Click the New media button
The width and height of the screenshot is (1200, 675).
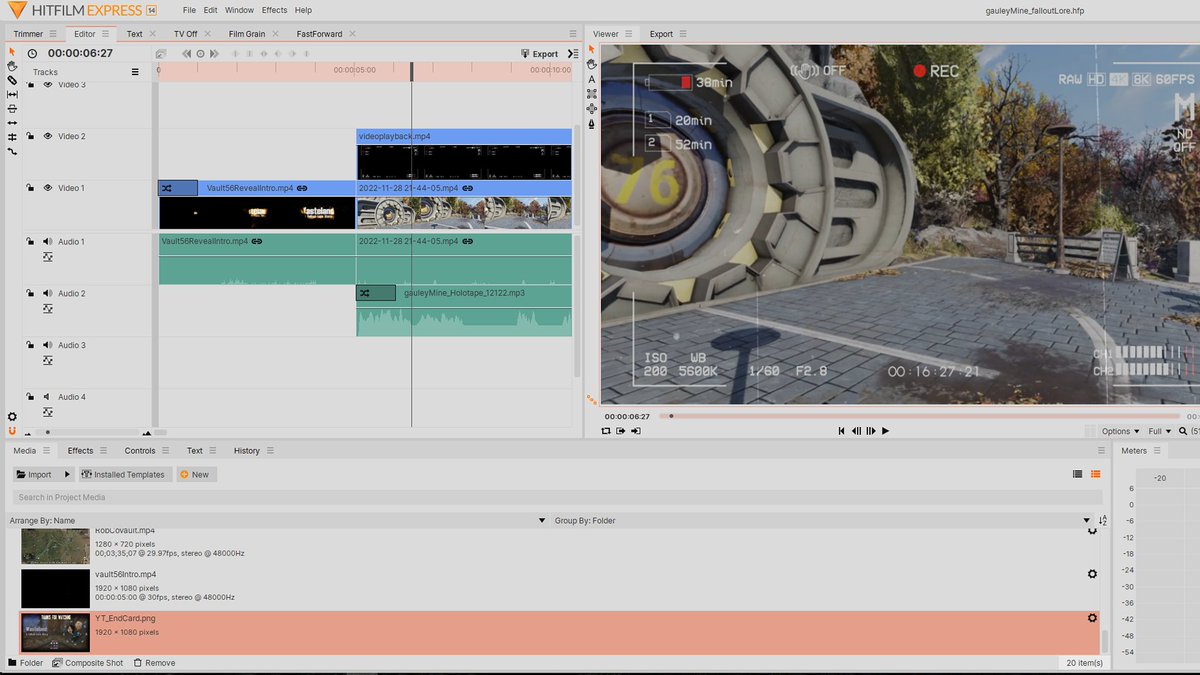pyautogui.click(x=196, y=474)
